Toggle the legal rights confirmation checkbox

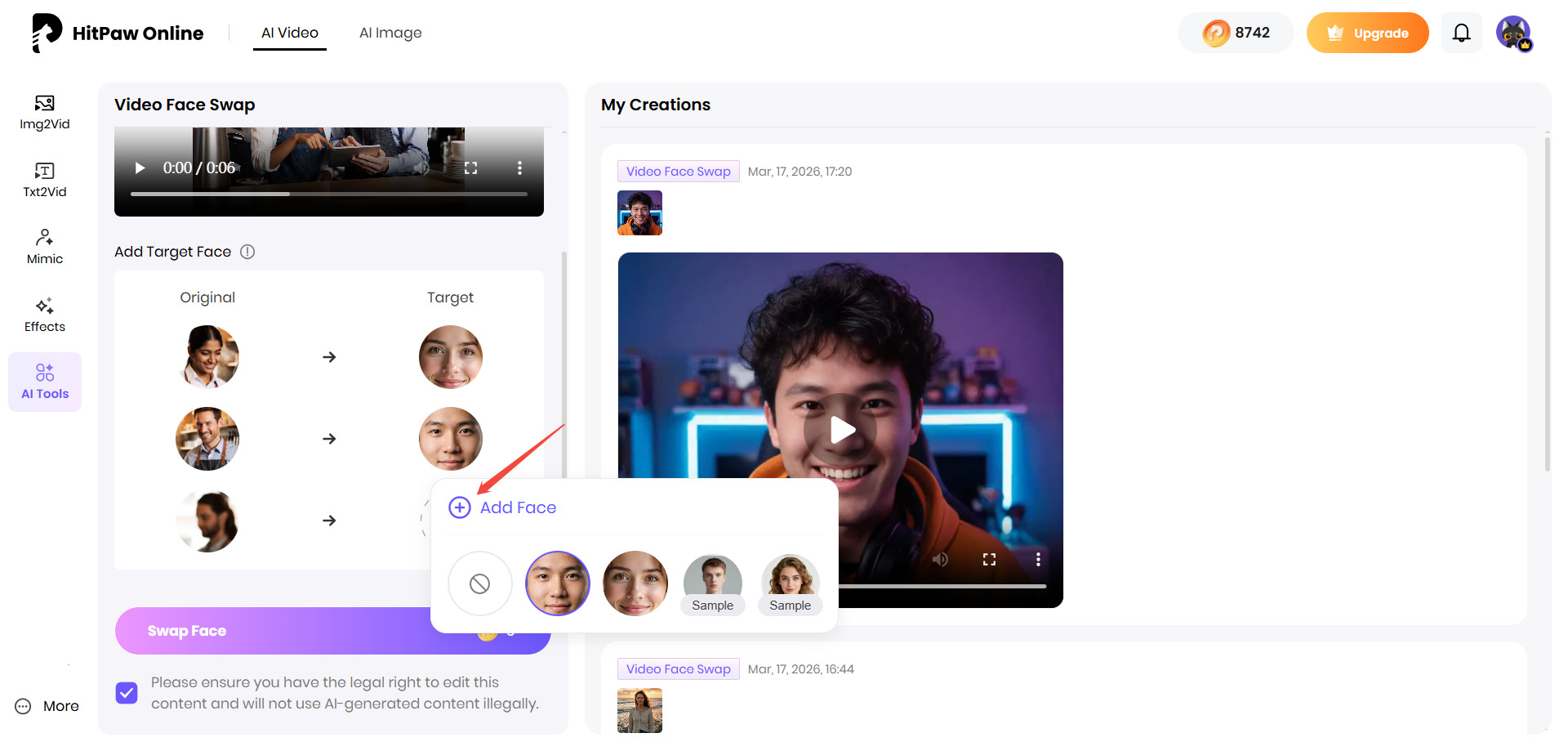coord(127,692)
